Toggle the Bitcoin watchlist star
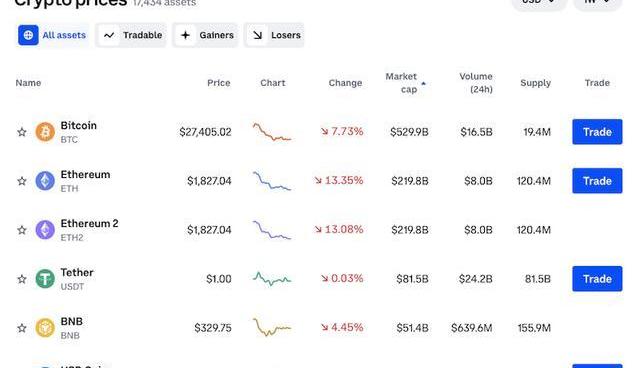Screen dimensions: 640x368 [22, 132]
